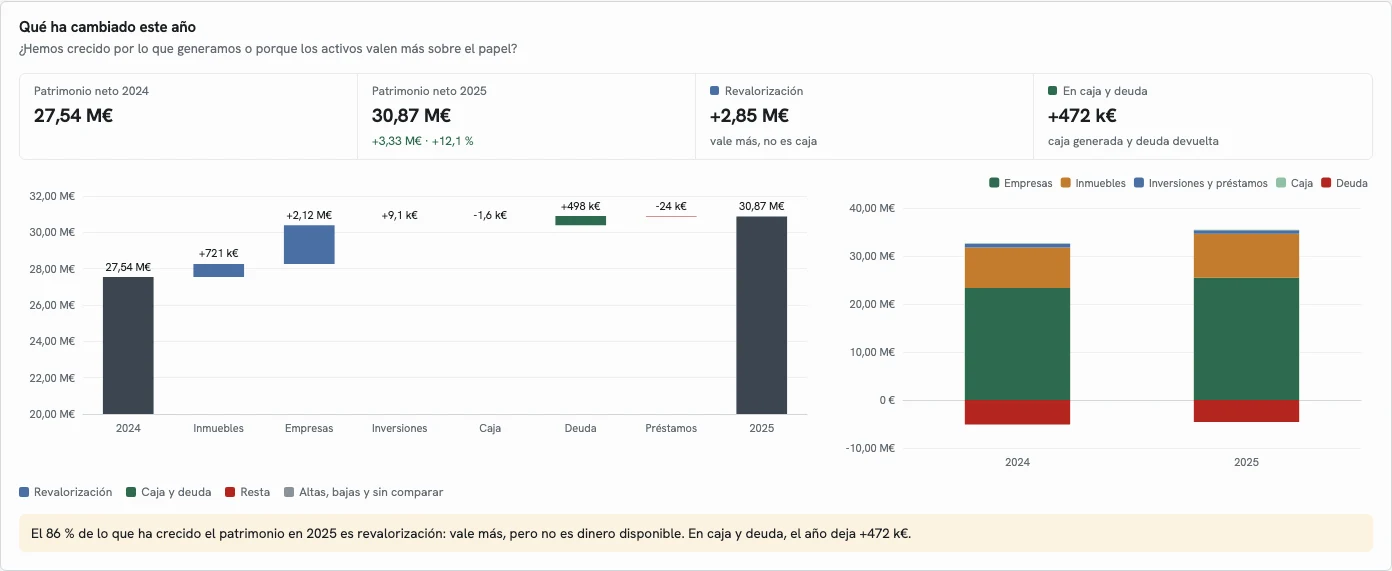1392x571 pixels.
Task: Click the 32,00 M€ axis label on waterfall chart
Action: pyautogui.click(x=53, y=196)
